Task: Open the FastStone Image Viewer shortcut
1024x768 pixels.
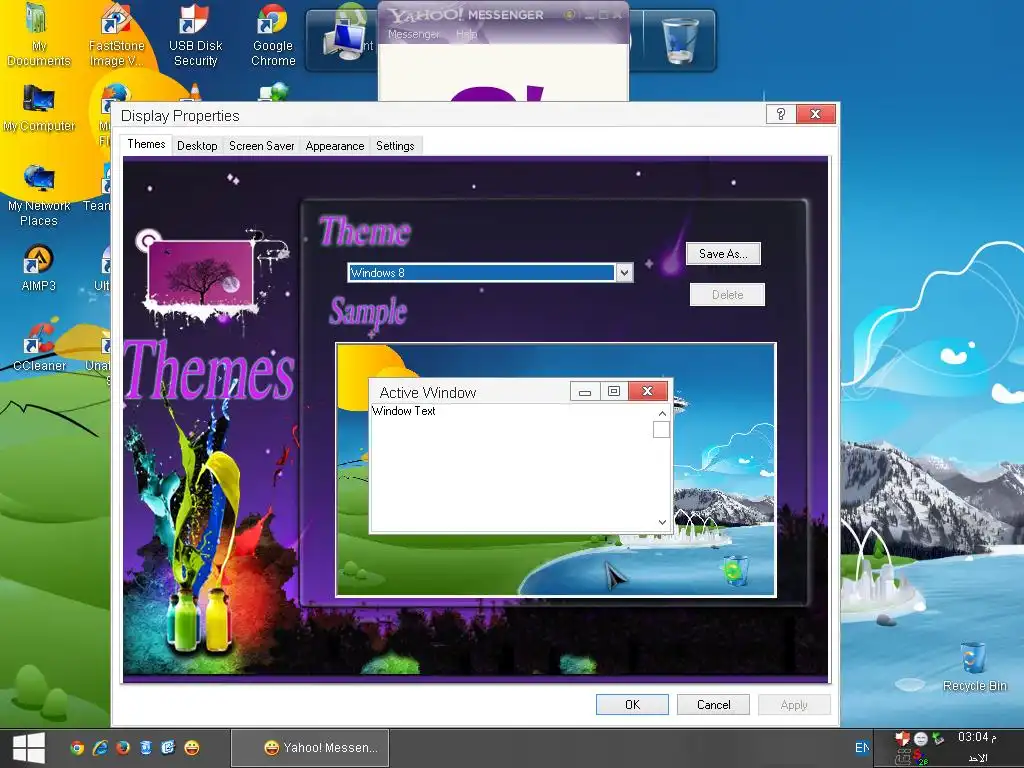Action: (116, 35)
